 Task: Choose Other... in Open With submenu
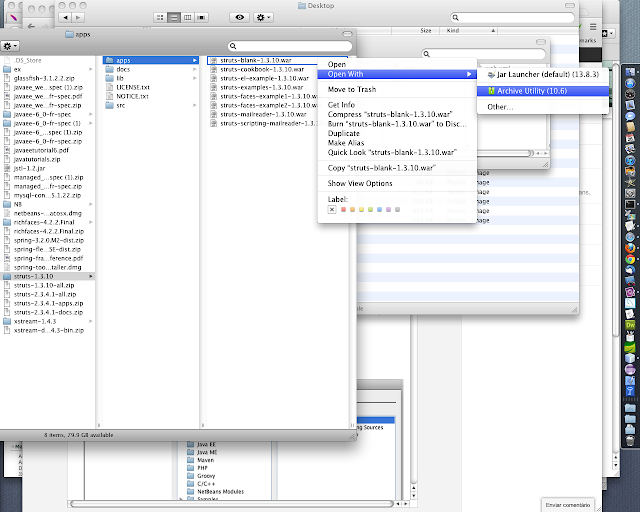pyautogui.click(x=500, y=107)
